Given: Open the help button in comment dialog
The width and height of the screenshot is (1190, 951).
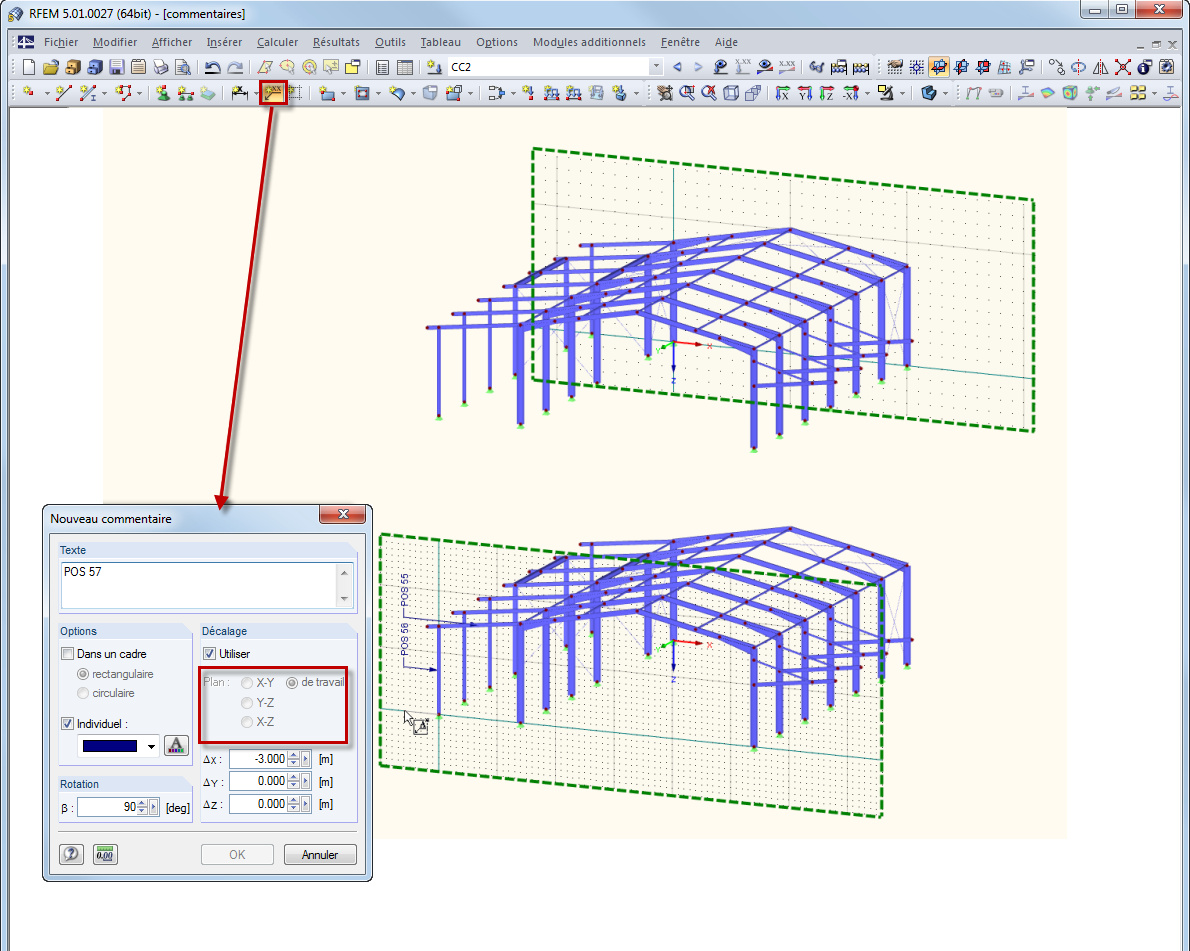Looking at the screenshot, I should pos(71,855).
